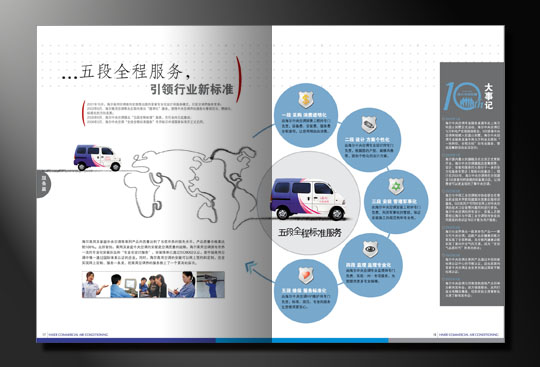Click the small purple van on left page
Image resolution: width=540 pixels, height=367 pixels.
coord(97,158)
